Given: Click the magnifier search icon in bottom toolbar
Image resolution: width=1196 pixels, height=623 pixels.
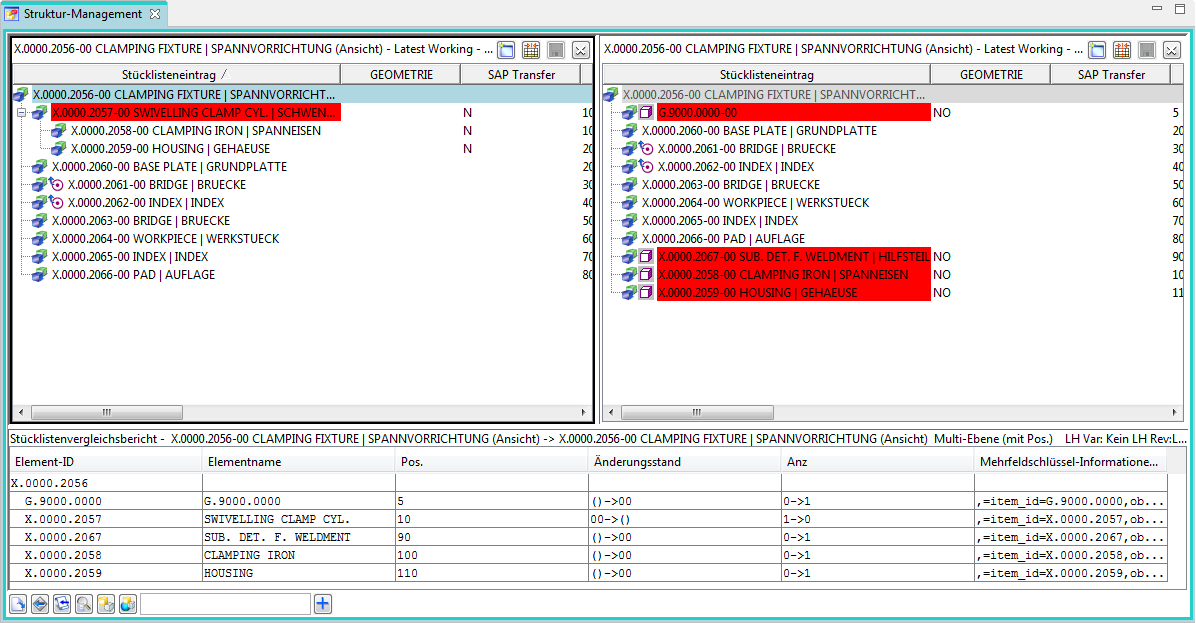Looking at the screenshot, I should click(84, 604).
